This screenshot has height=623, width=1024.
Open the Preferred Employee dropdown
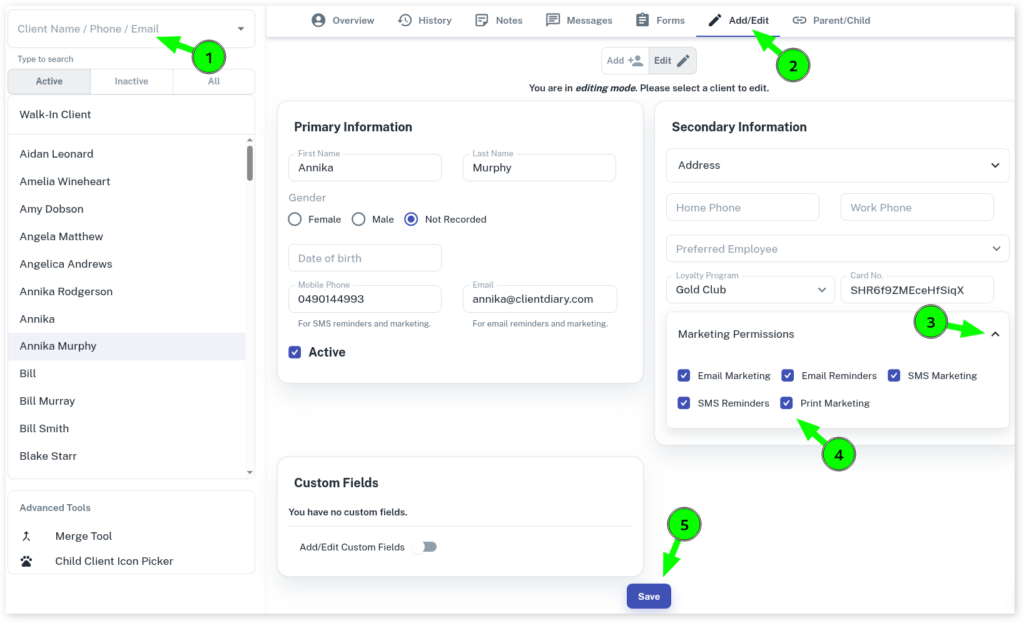pyautogui.click(x=995, y=249)
